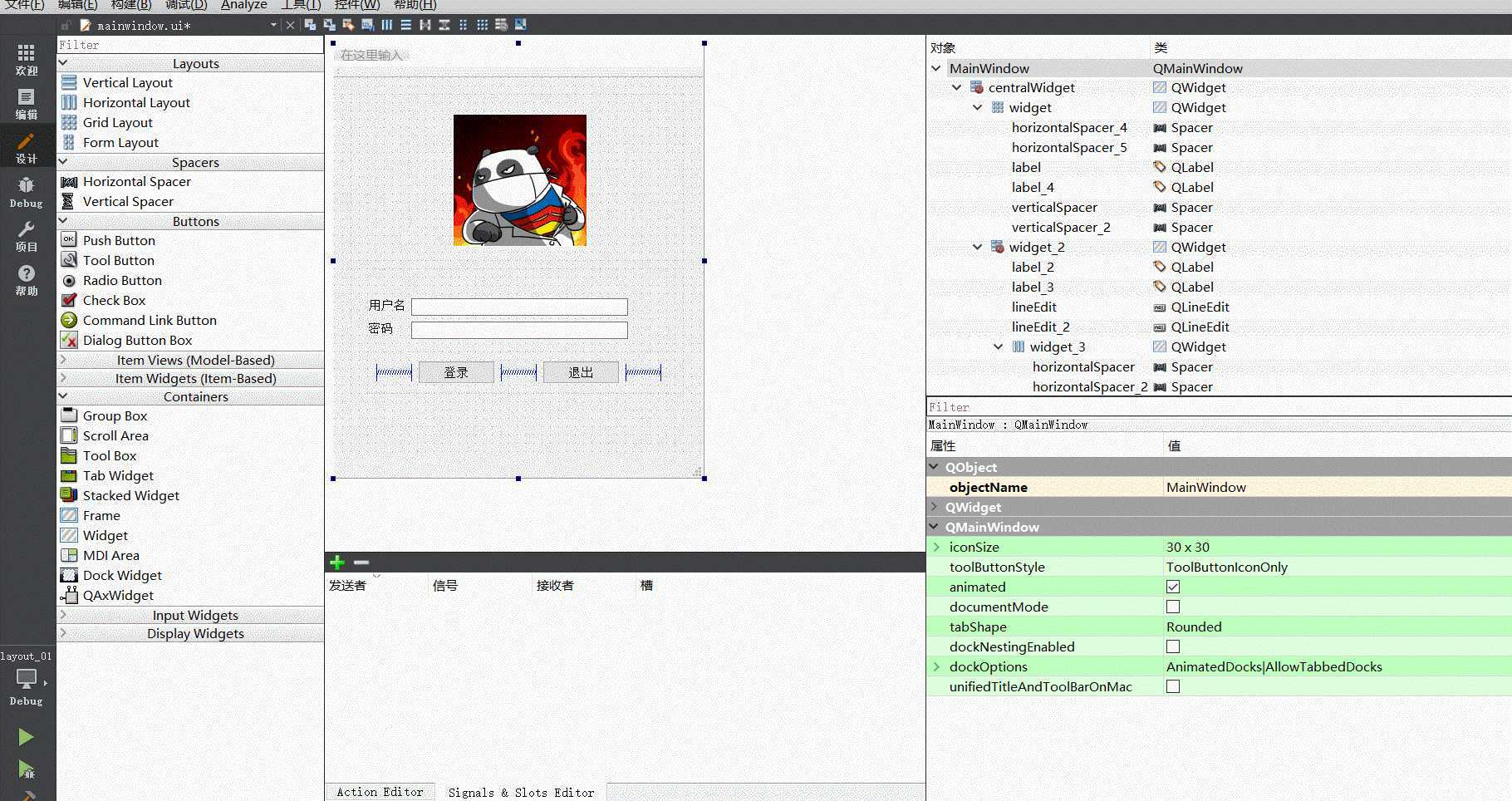Collapse the widget_2 tree node
The width and height of the screenshot is (1512, 801).
(x=977, y=247)
